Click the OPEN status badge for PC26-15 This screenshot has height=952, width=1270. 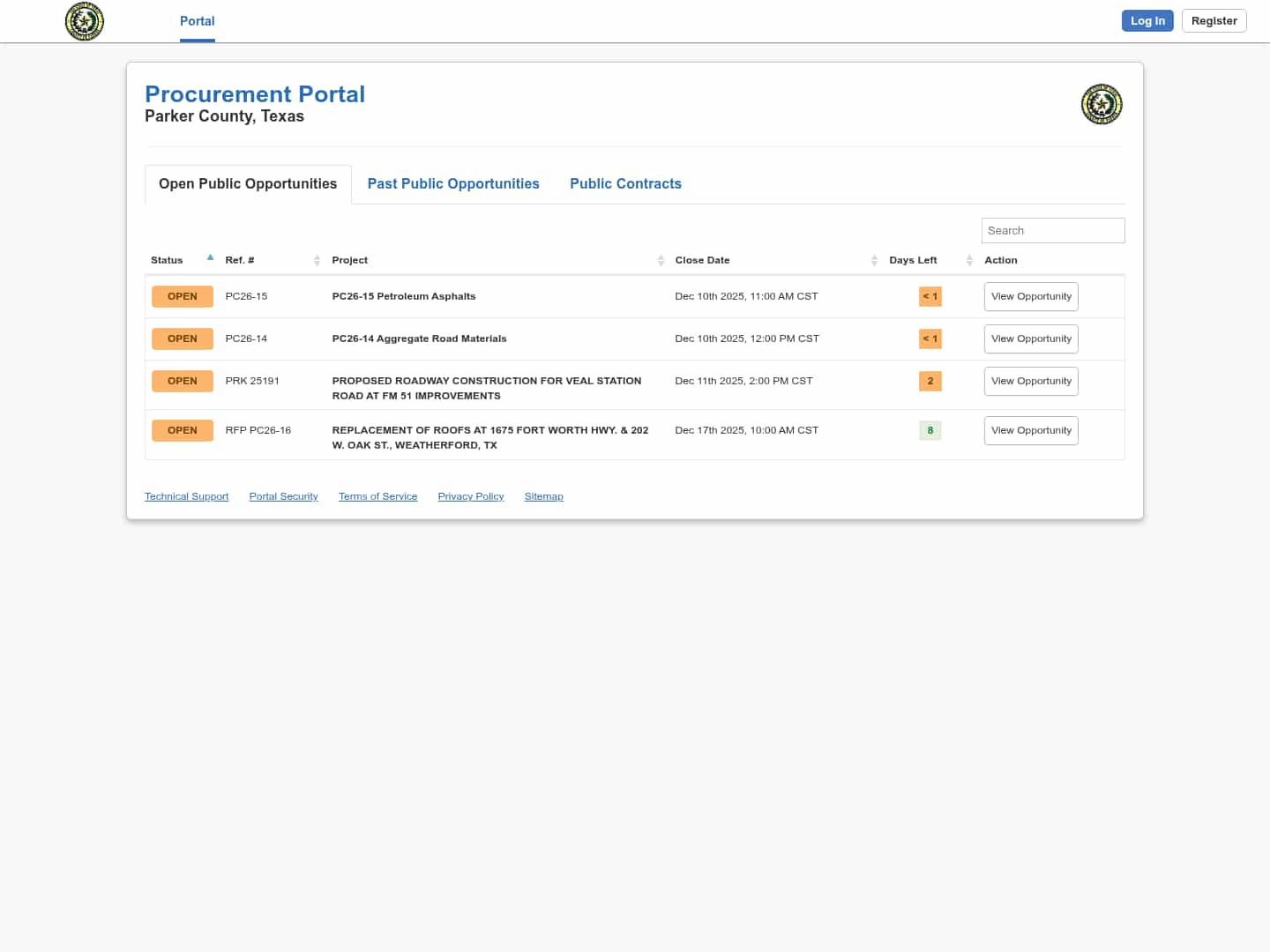[x=183, y=296]
